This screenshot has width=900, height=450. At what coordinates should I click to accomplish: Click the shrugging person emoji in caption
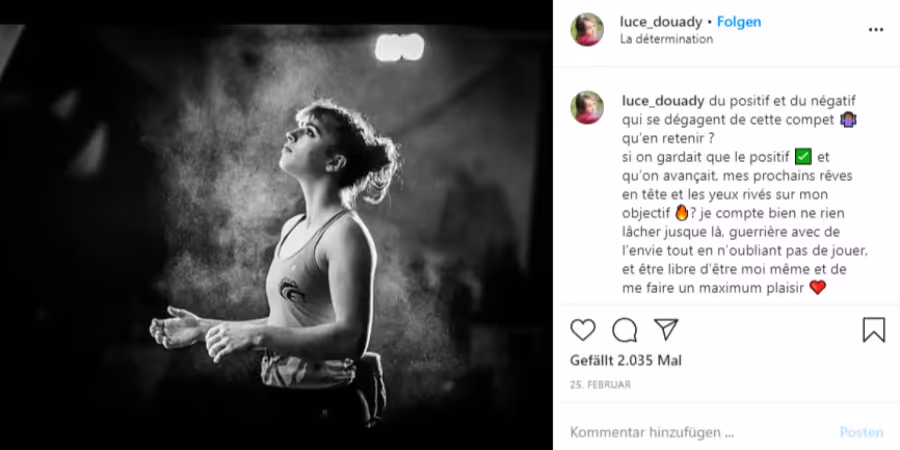[848, 119]
